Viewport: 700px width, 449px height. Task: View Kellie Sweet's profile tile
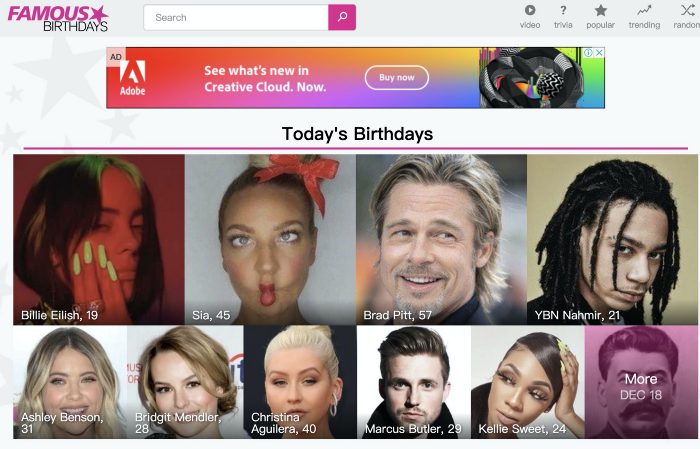527,382
